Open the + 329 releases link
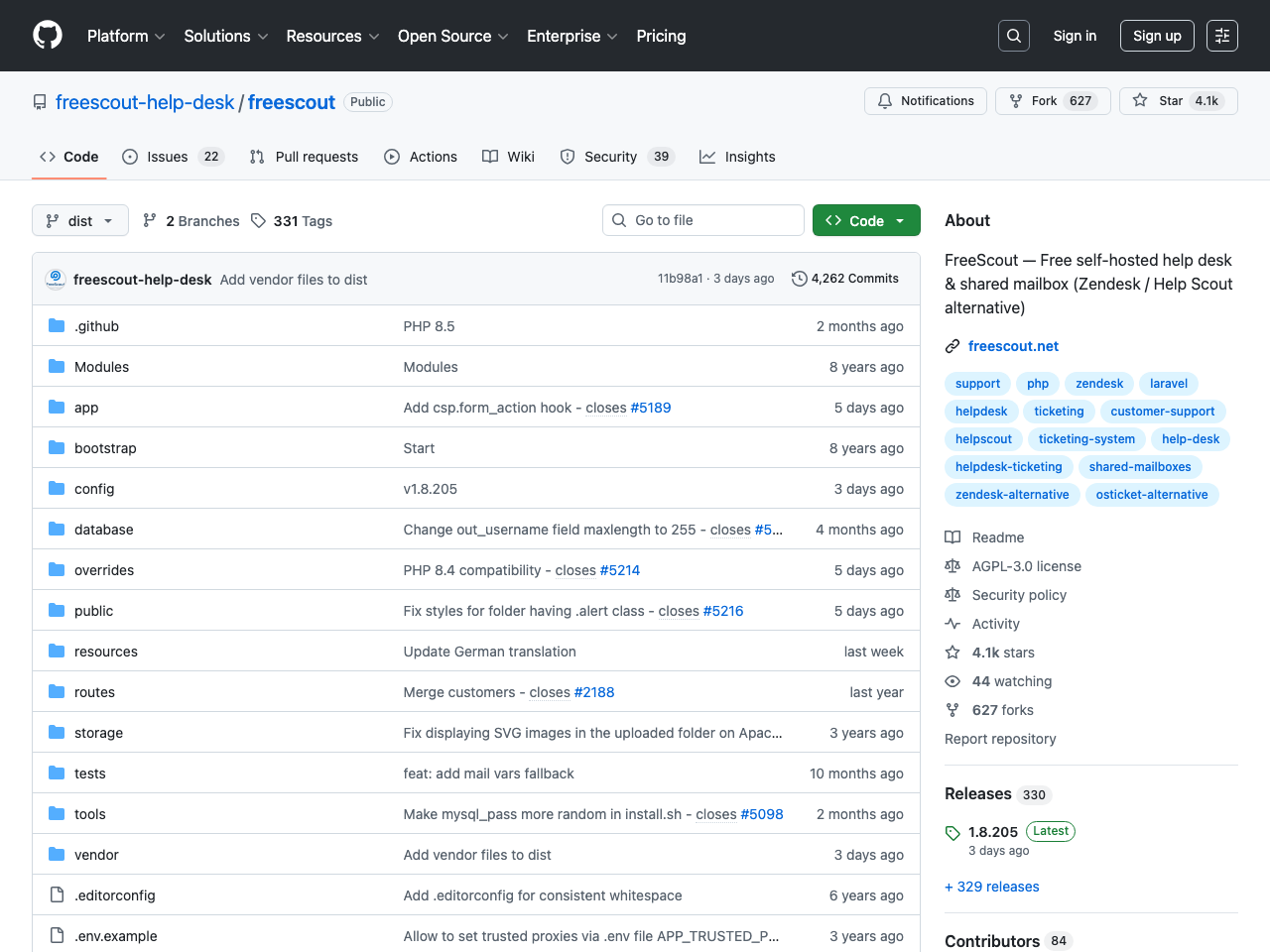 [991, 886]
